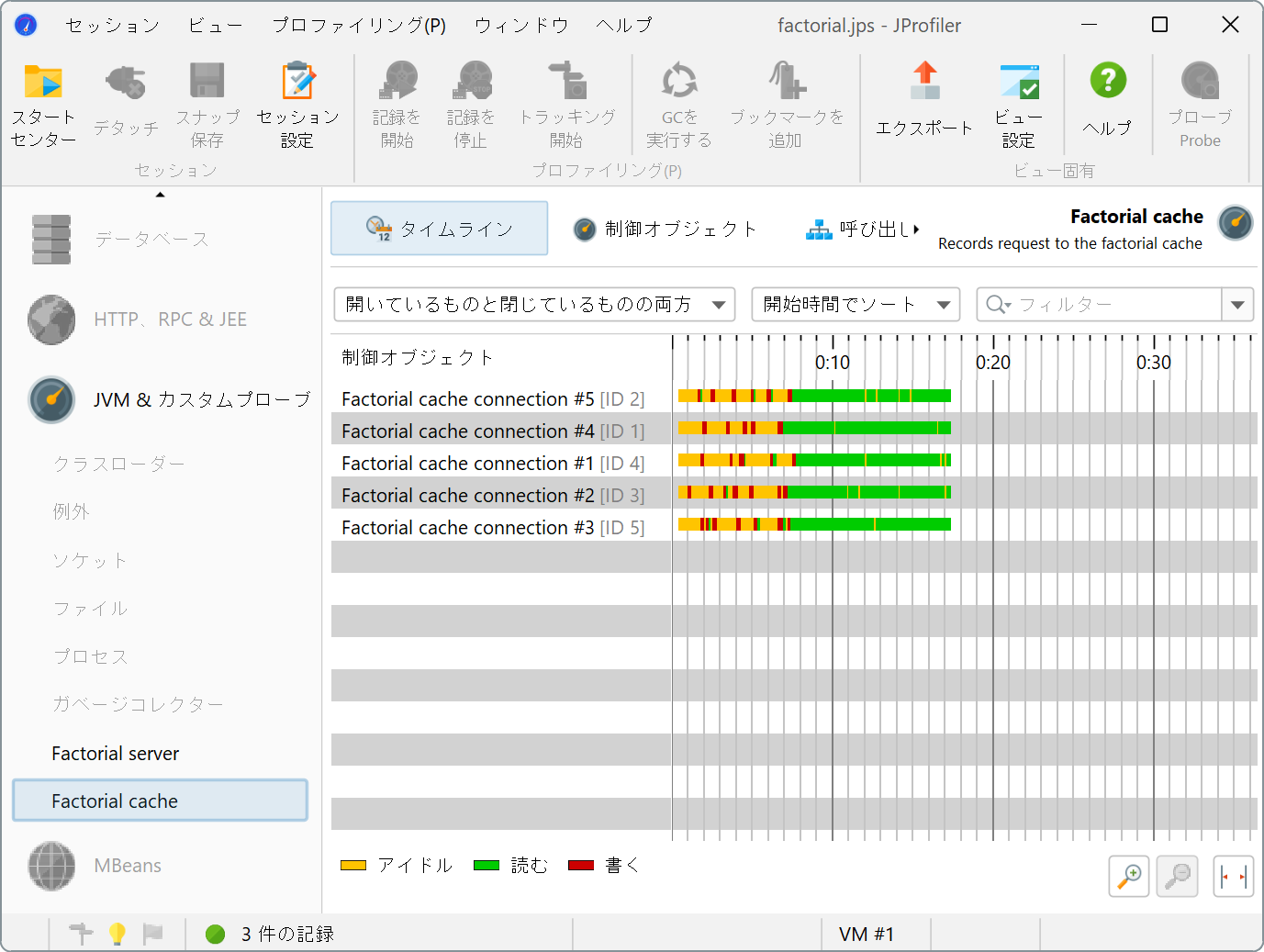Select ファイル in the sidebar

pos(90,609)
